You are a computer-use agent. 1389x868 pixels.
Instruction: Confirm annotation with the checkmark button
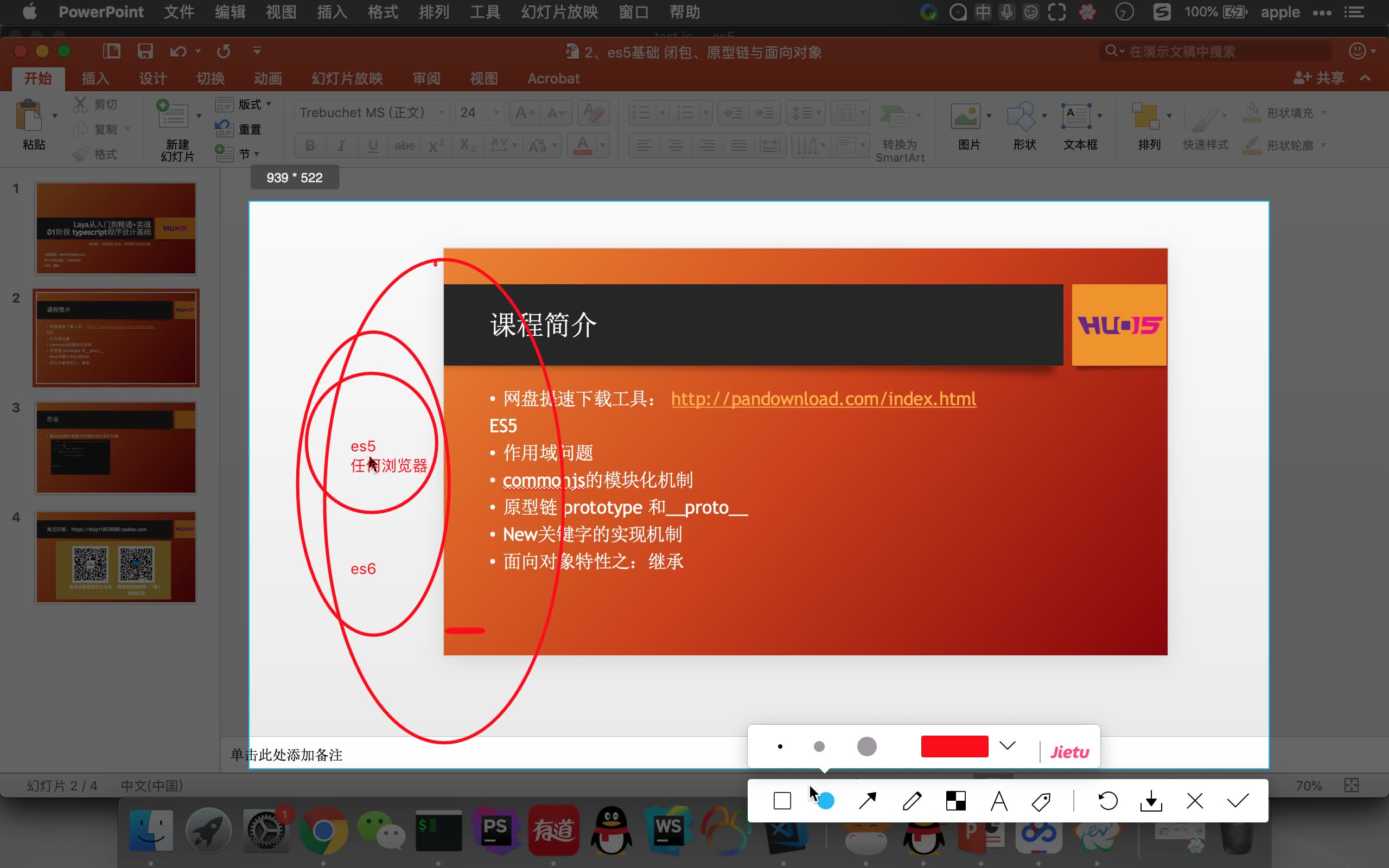pos(1238,800)
